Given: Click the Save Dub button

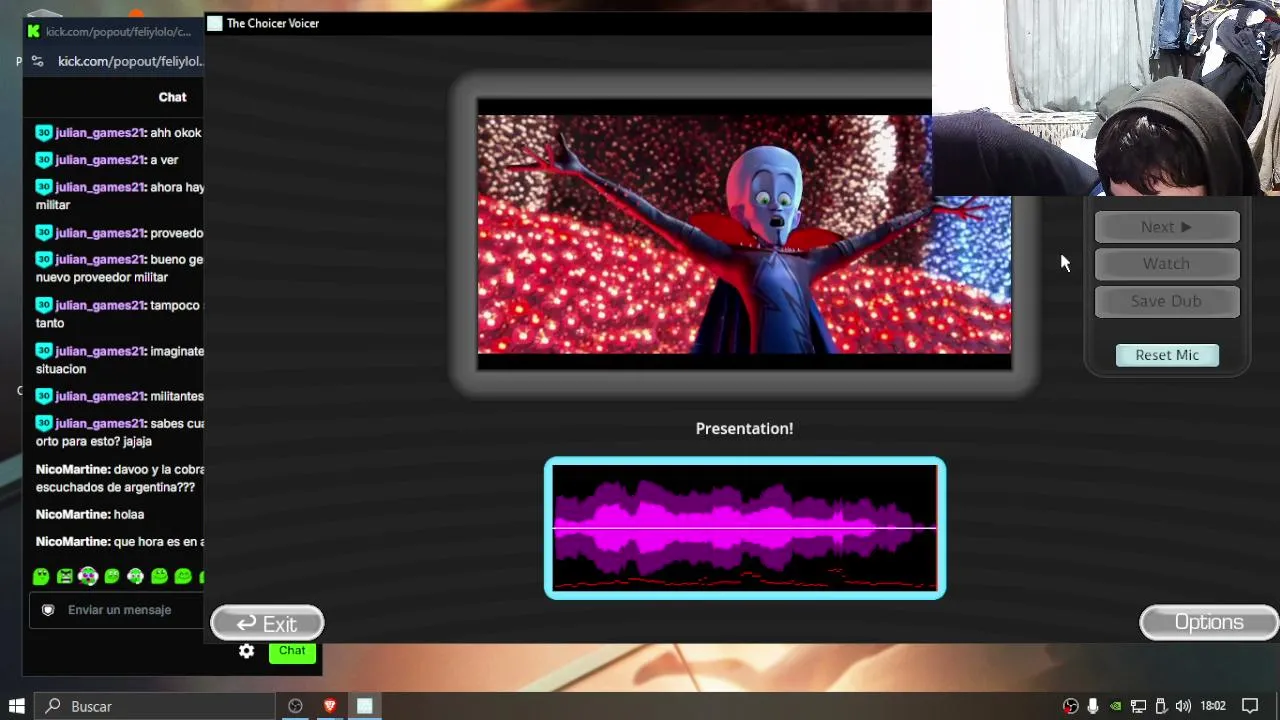Looking at the screenshot, I should [x=1167, y=301].
